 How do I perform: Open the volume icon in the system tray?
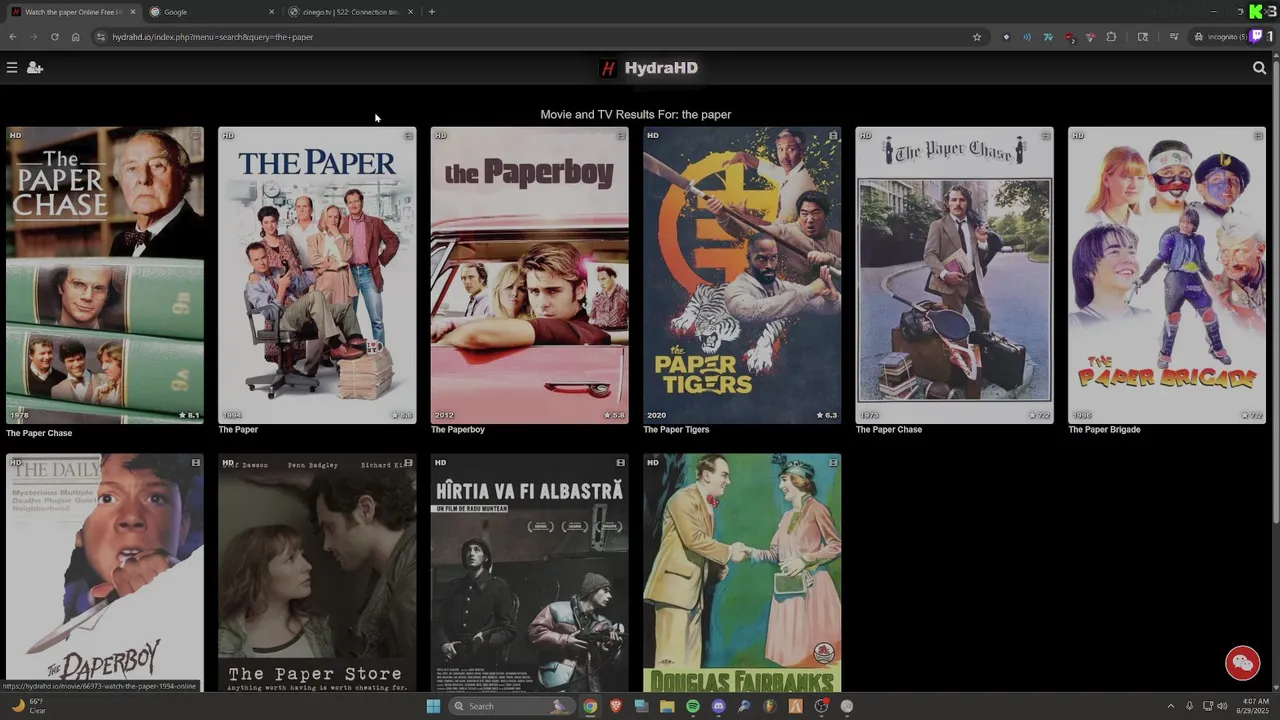point(1222,706)
